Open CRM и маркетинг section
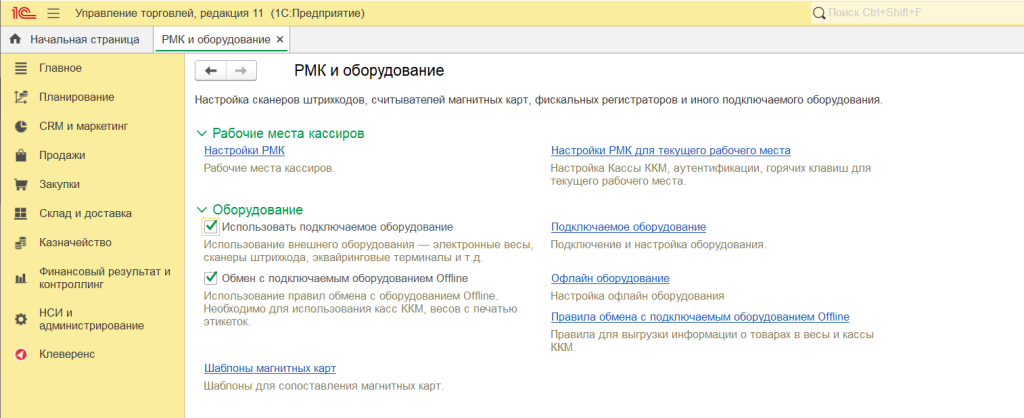Image resolution: width=1024 pixels, height=418 pixels. click(x=84, y=126)
